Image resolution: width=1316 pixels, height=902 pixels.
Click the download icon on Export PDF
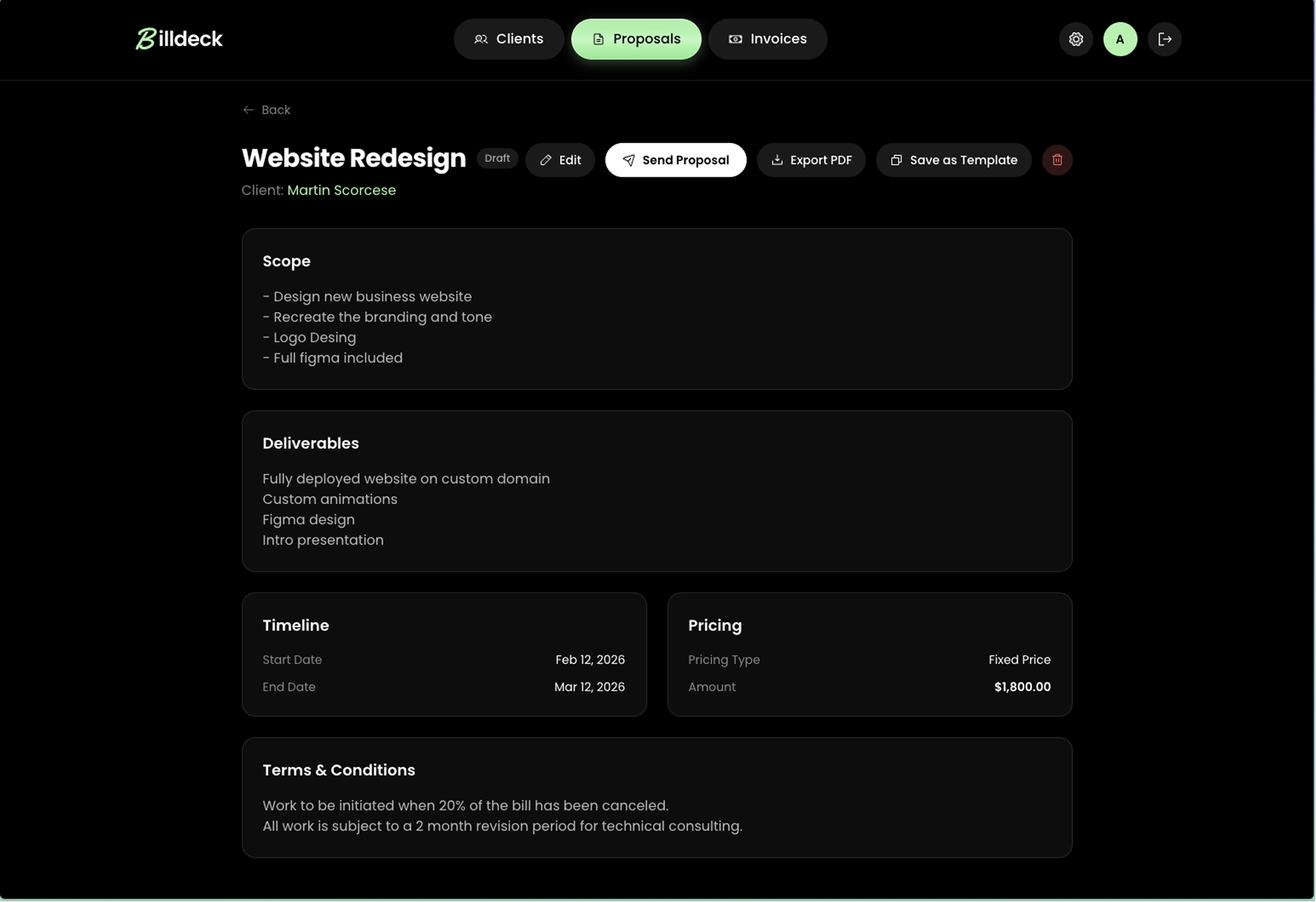coord(778,160)
